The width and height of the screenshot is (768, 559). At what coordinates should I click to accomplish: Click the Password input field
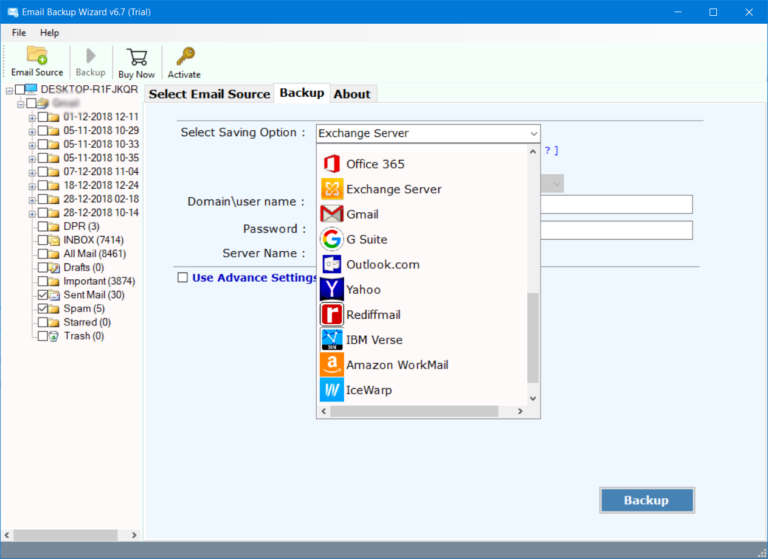pyautogui.click(x=616, y=230)
